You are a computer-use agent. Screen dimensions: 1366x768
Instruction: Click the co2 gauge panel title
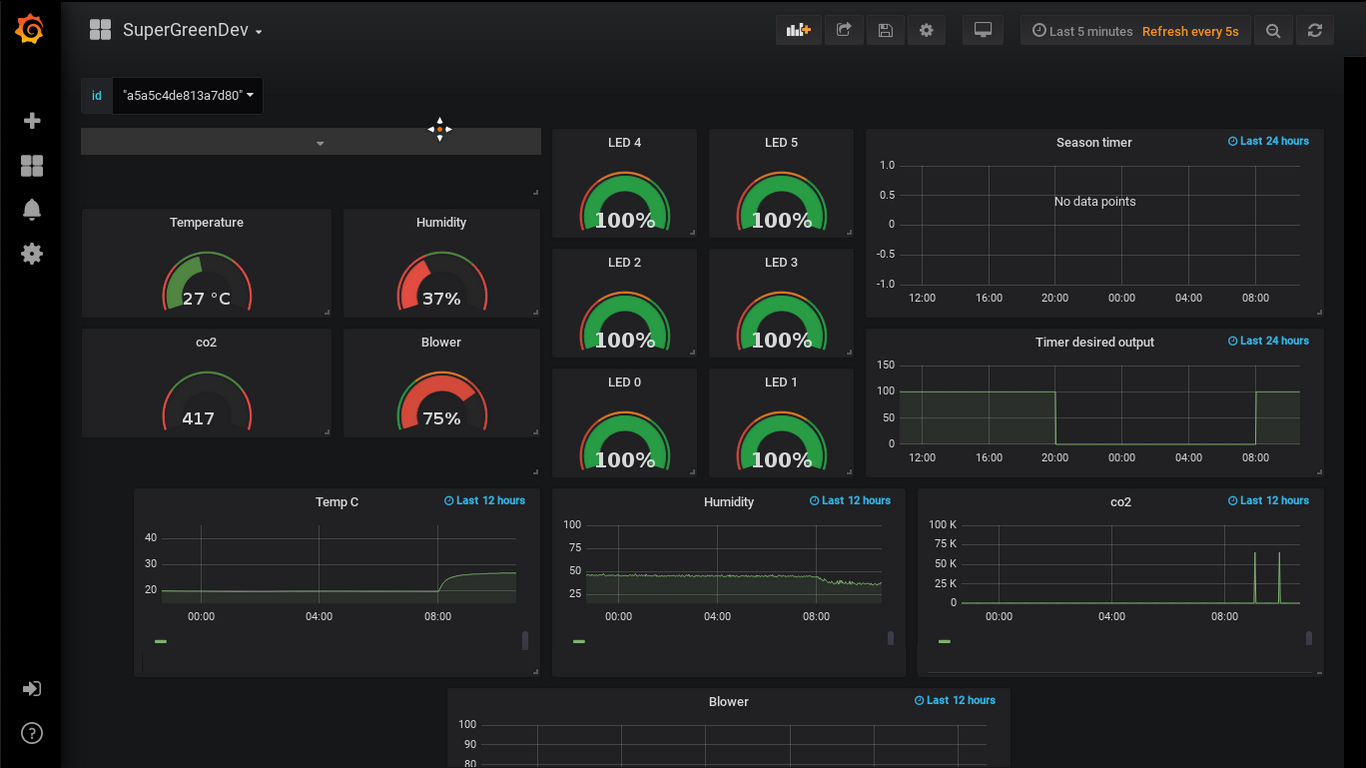point(206,342)
